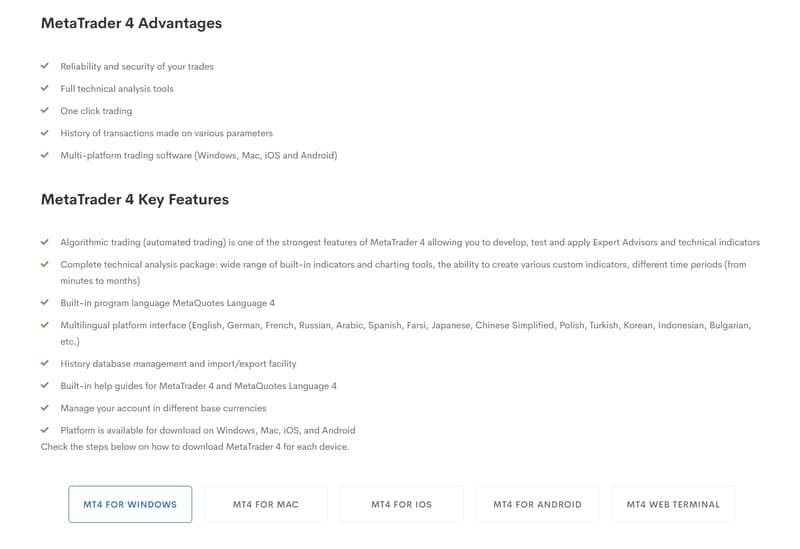Viewport: 800px width, 549px height.
Task: Click checkmark beside Complete technical analysis package
Action: pyautogui.click(x=45, y=264)
